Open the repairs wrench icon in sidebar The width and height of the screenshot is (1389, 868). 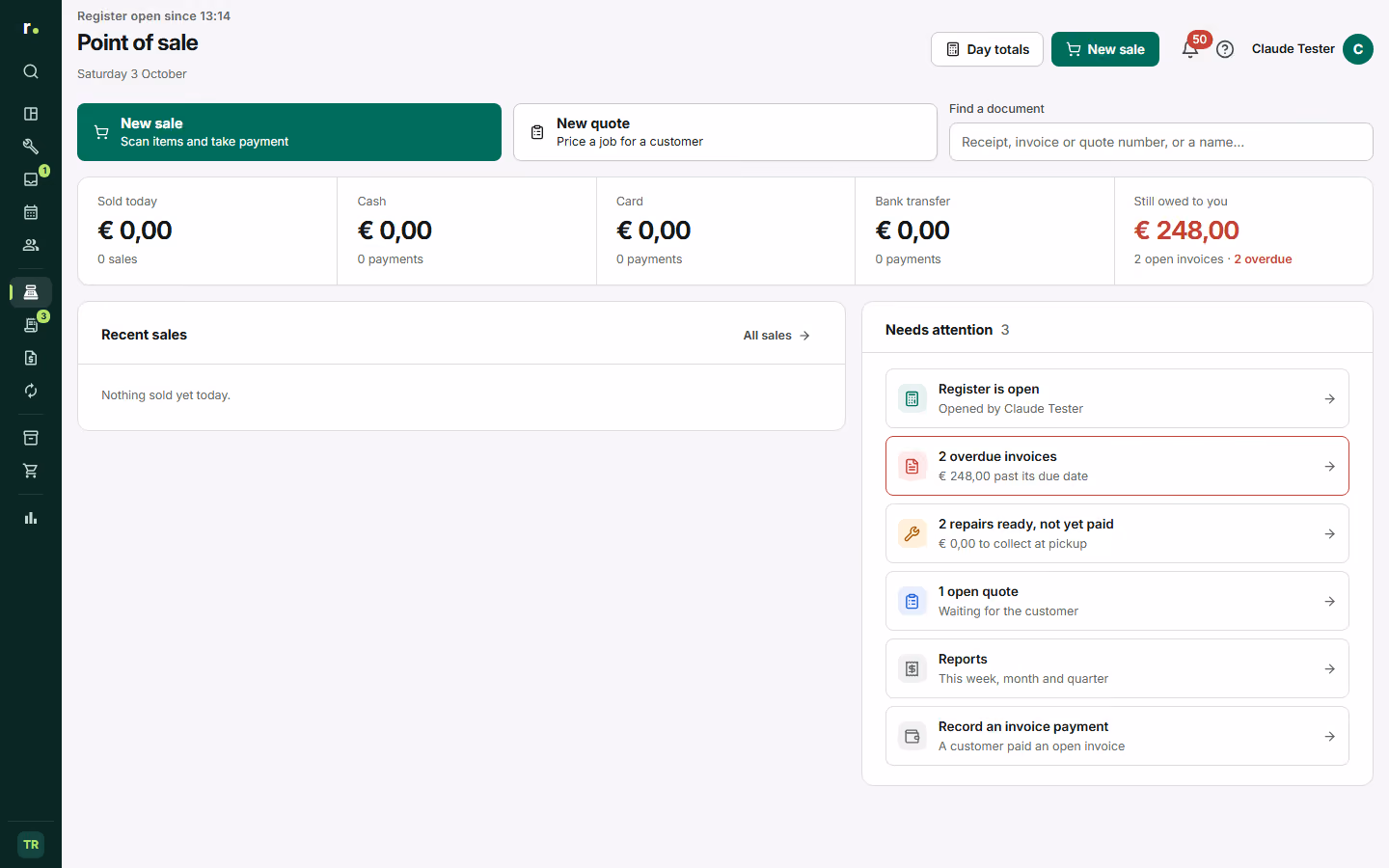(x=31, y=147)
